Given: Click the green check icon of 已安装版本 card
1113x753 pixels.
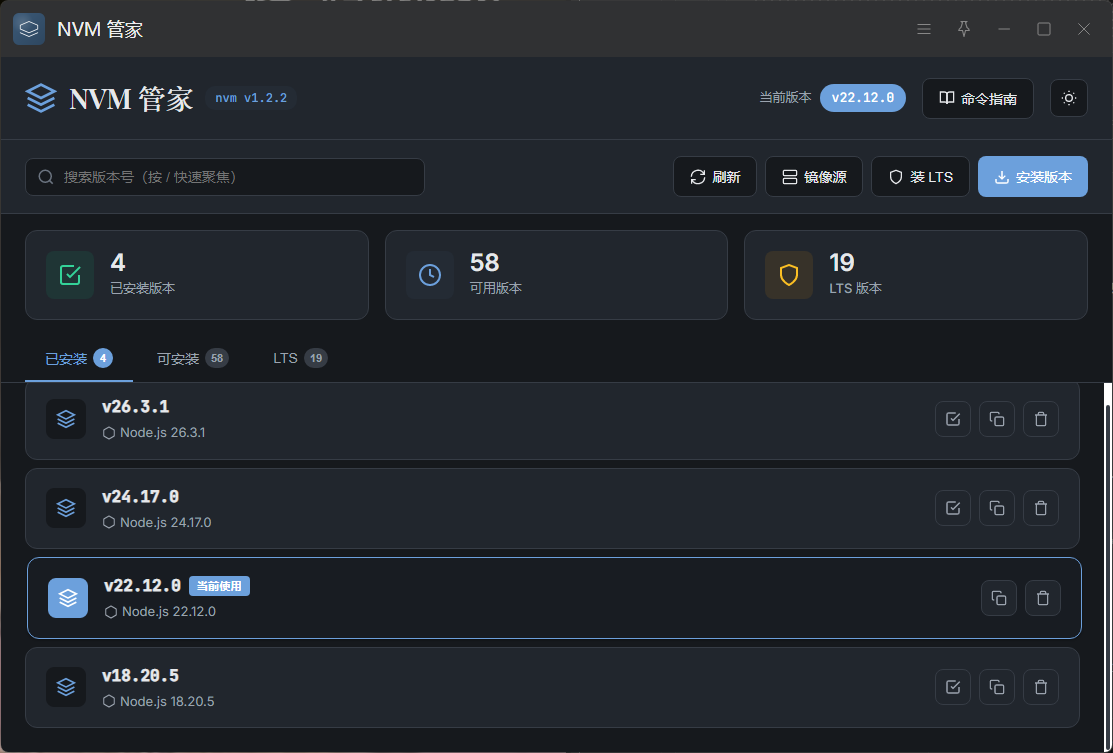Looking at the screenshot, I should click(70, 275).
